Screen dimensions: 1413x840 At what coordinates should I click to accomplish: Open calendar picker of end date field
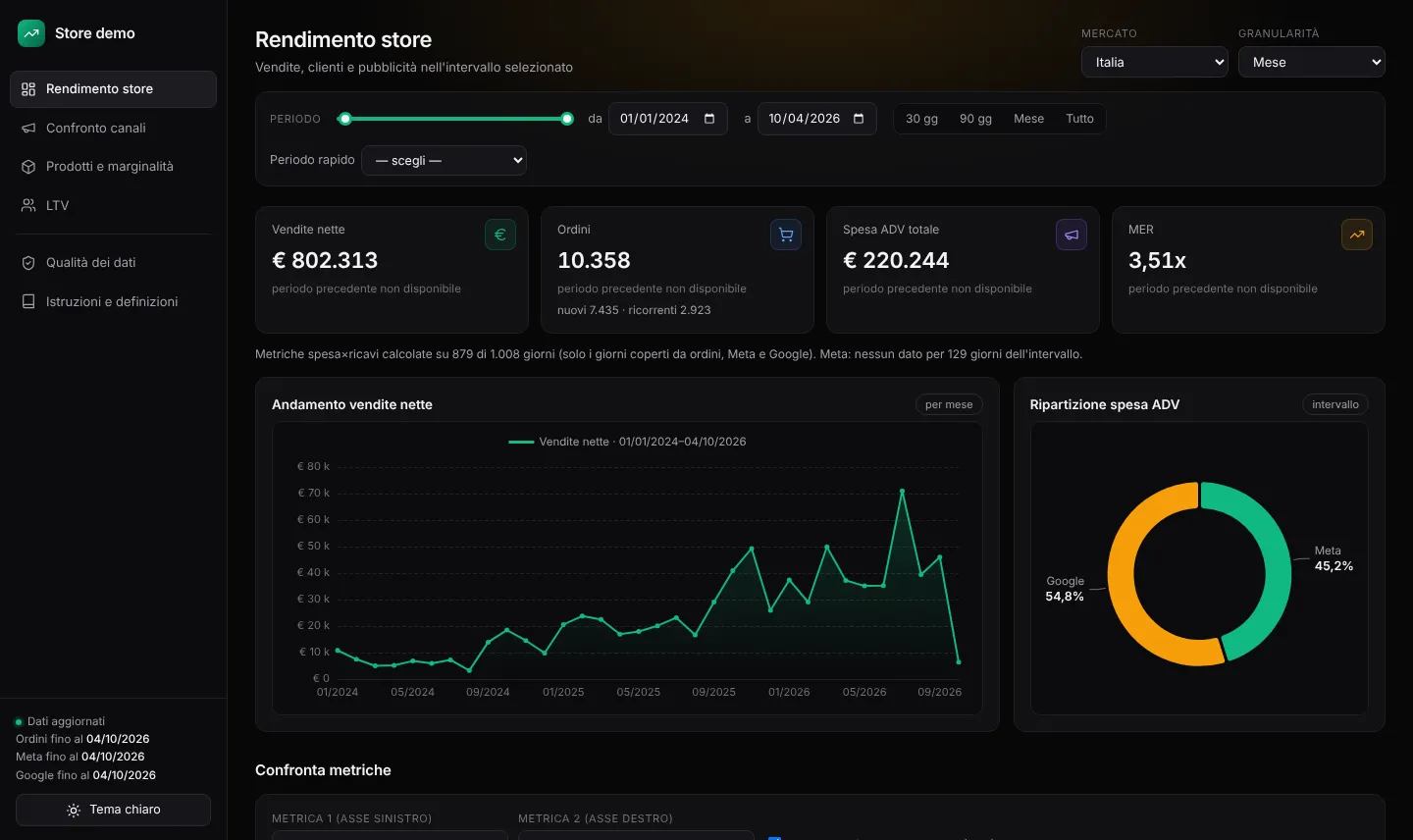pos(859,119)
